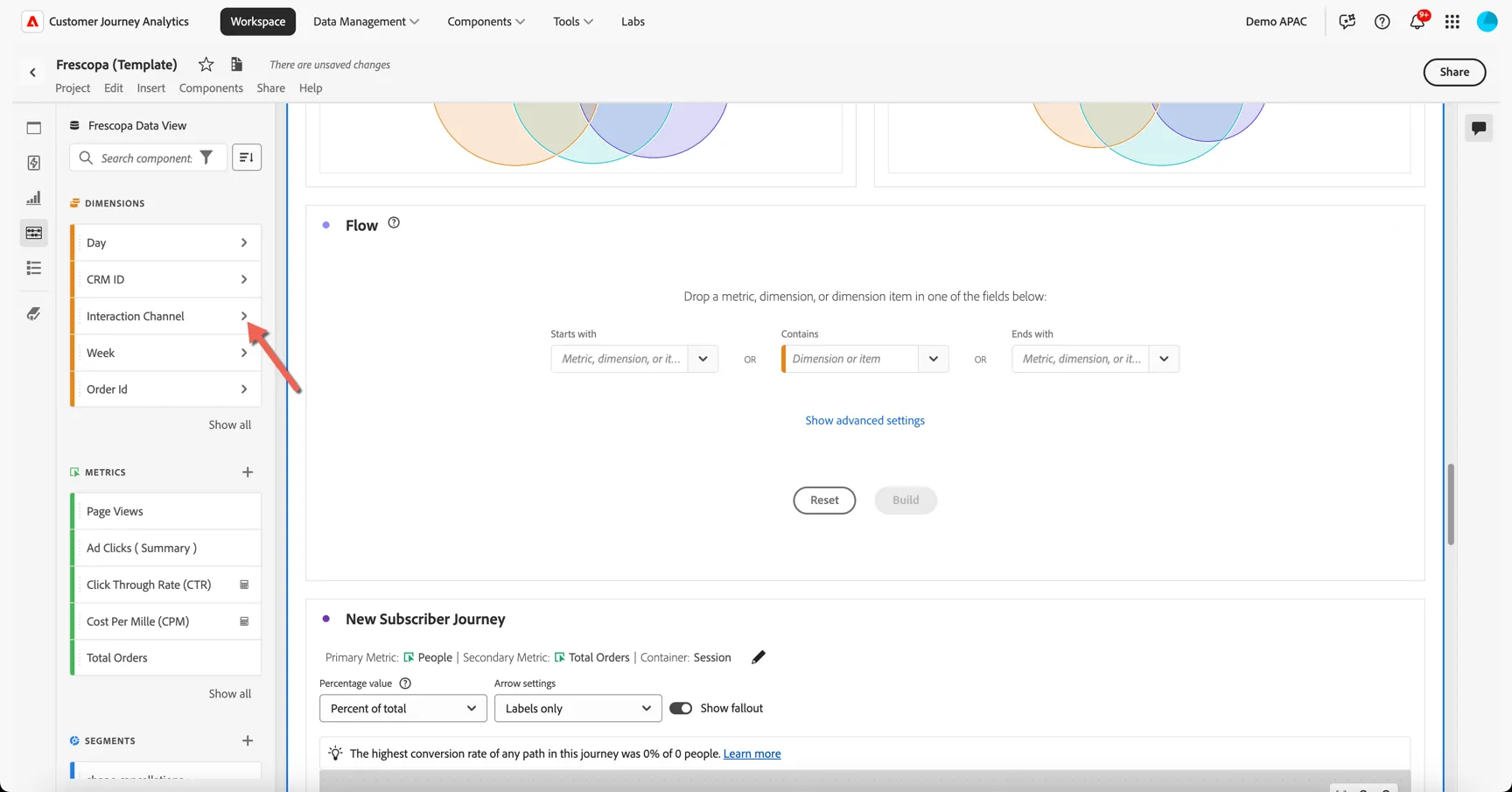Screen dimensions: 1512x792
Task: Open the user profile avatar
Action: click(x=1487, y=21)
